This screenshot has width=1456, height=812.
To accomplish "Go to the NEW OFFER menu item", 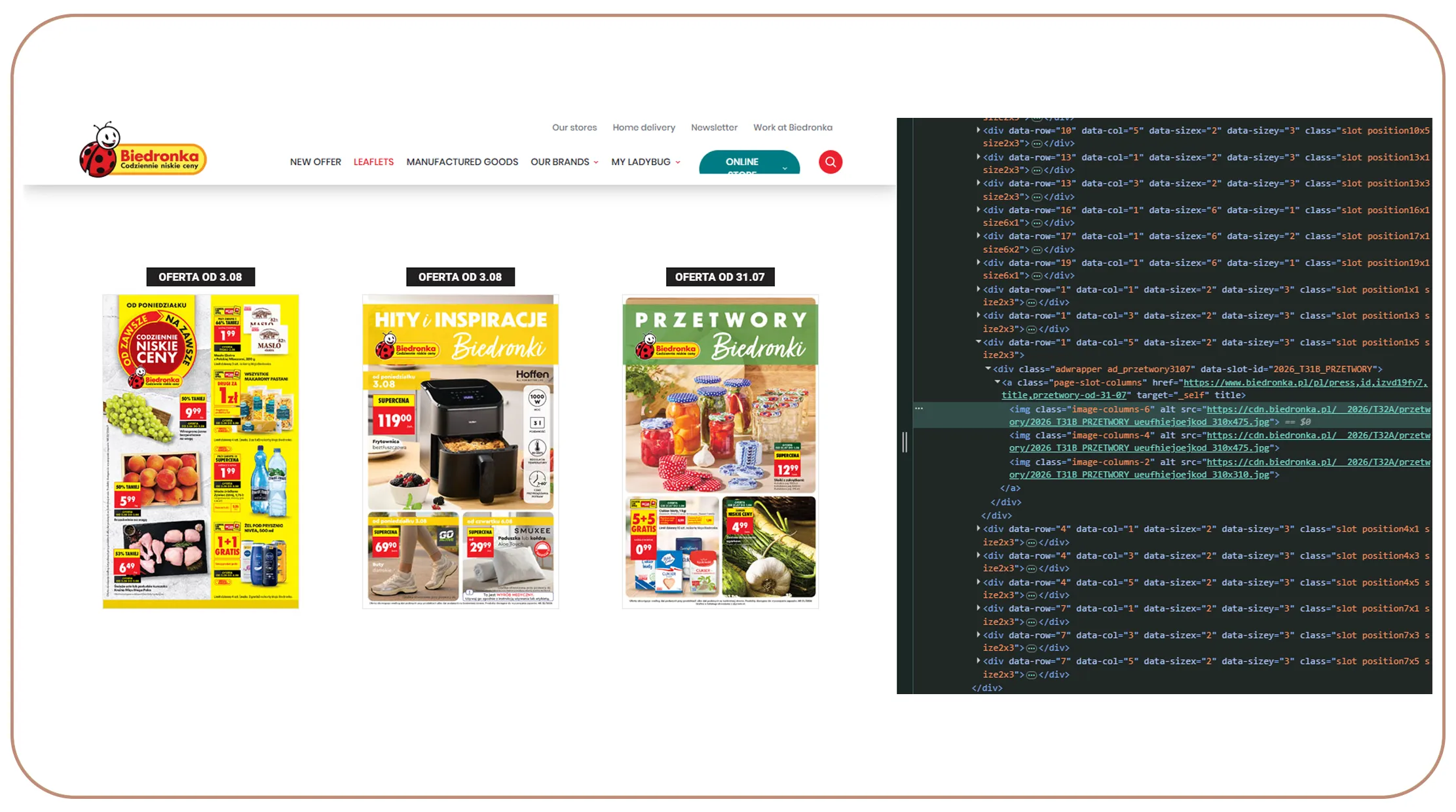I will pos(316,162).
